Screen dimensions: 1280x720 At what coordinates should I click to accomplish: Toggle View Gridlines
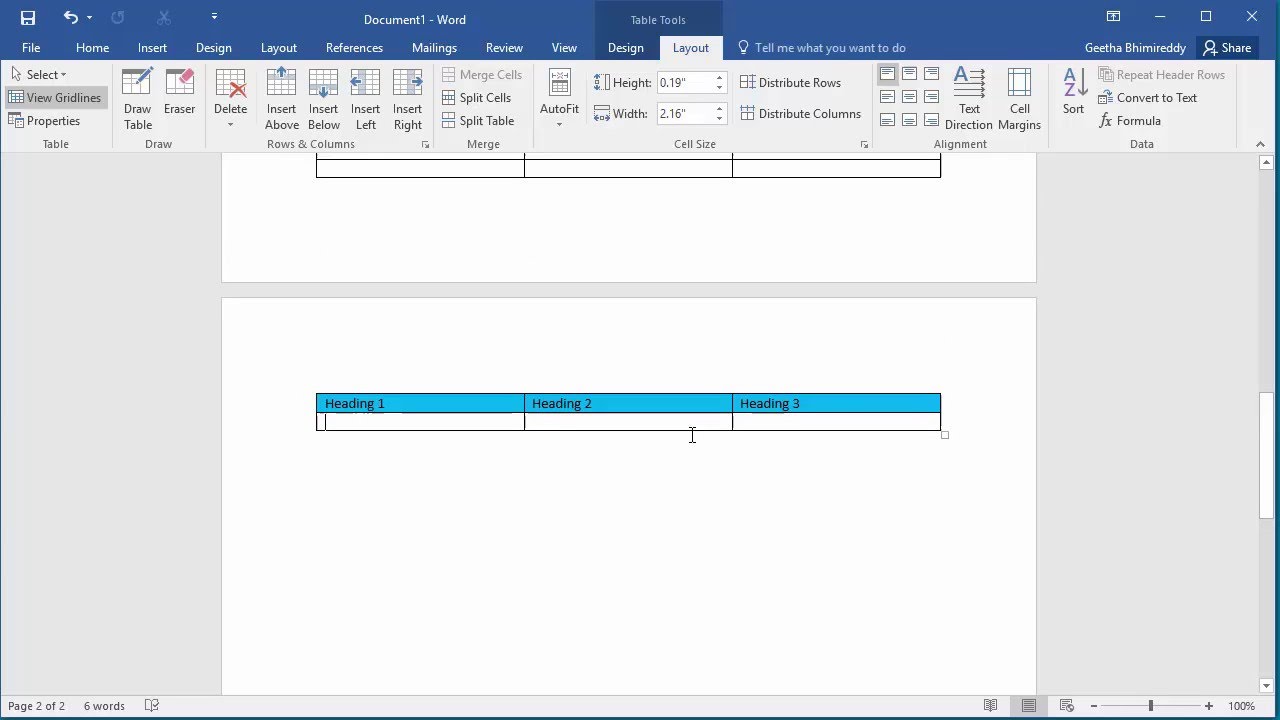55,98
